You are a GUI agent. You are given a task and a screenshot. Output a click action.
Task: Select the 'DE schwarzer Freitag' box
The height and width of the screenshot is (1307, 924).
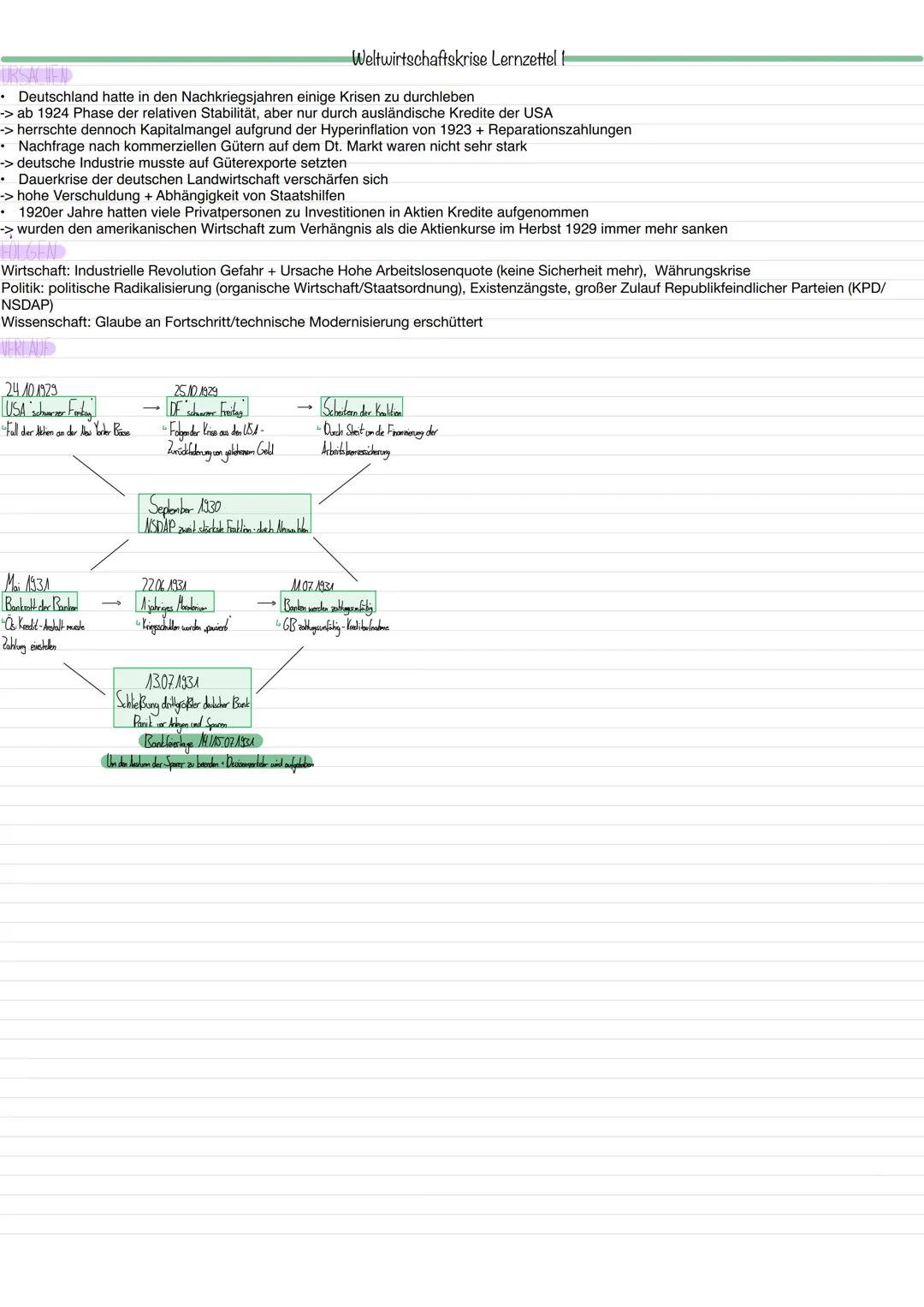click(x=207, y=407)
